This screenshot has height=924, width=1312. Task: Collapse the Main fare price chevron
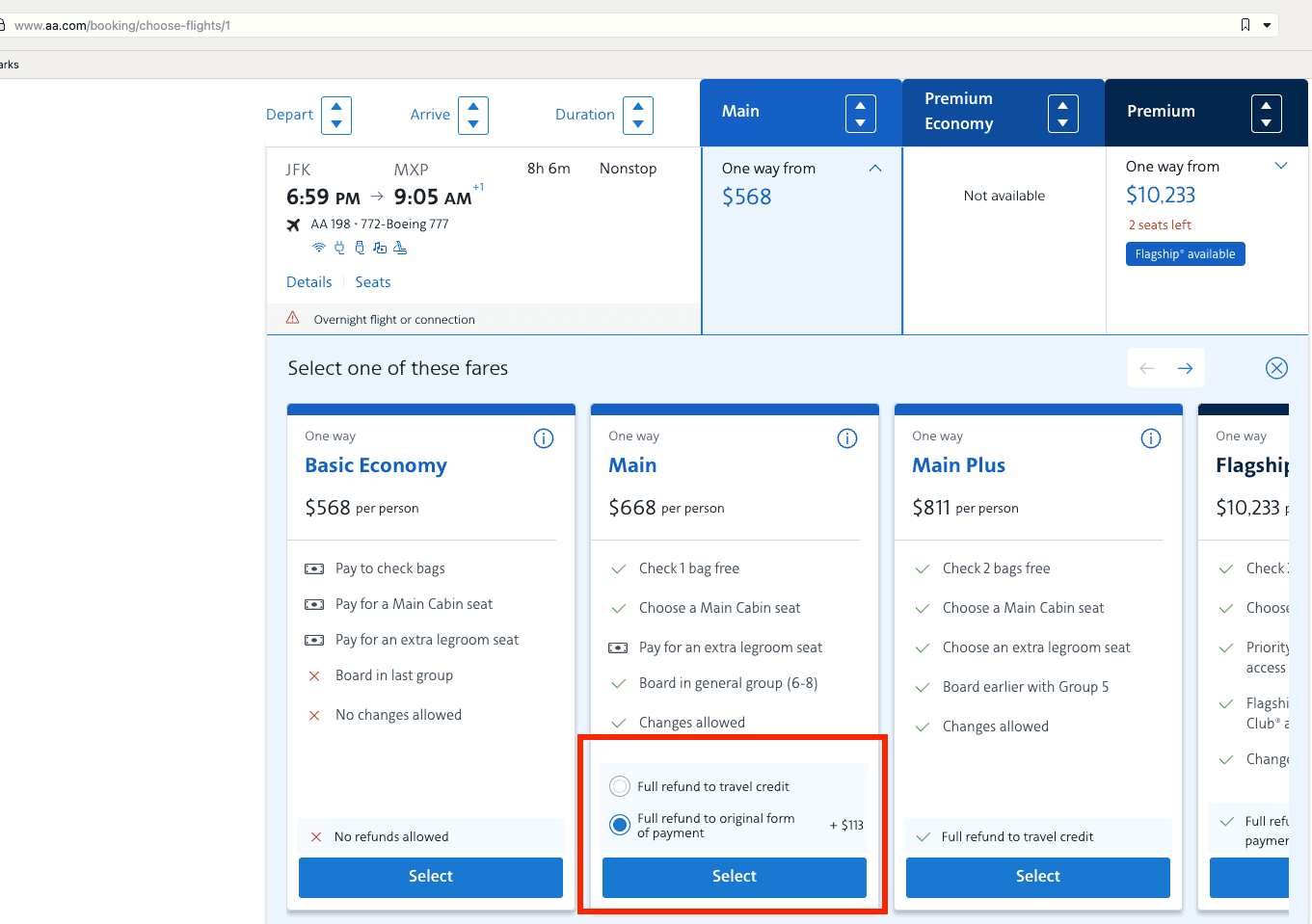(x=875, y=169)
